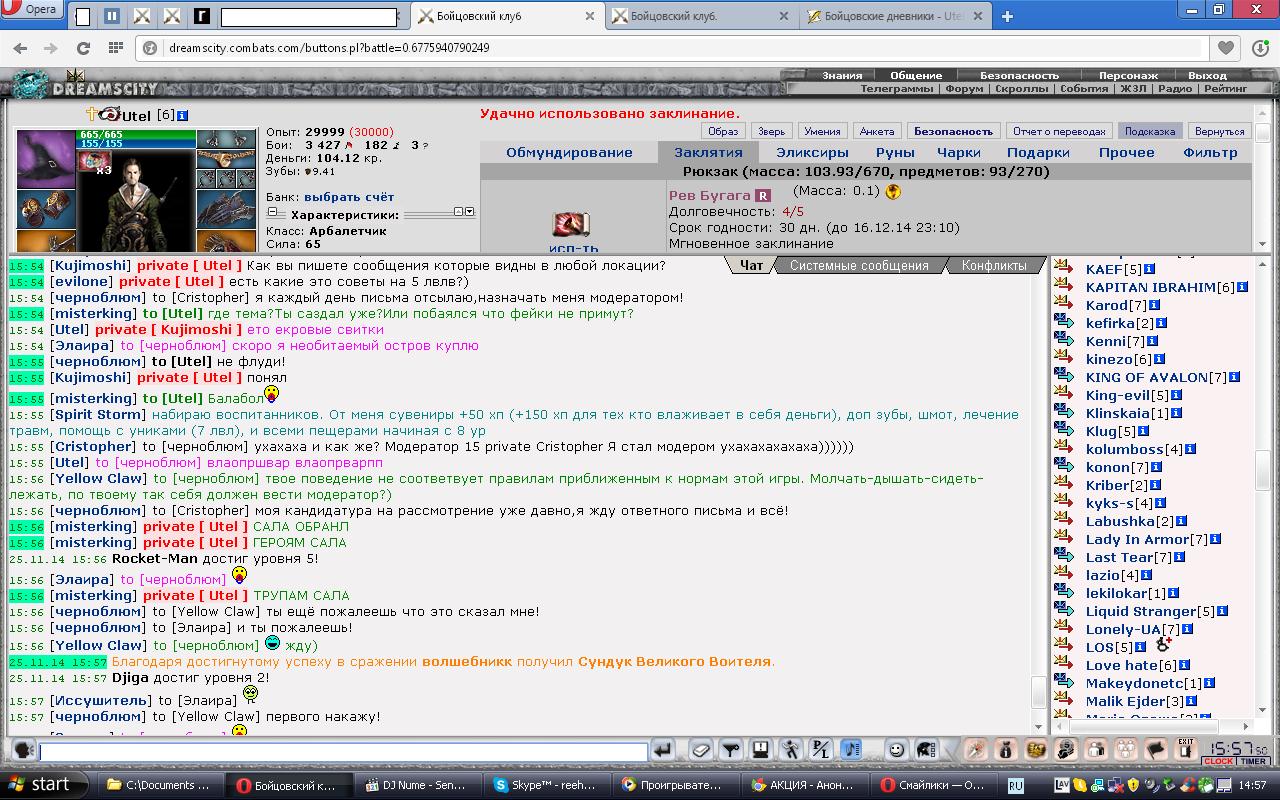Switch to Конфликты chat tab
The height and width of the screenshot is (800, 1280).
pos(993,265)
